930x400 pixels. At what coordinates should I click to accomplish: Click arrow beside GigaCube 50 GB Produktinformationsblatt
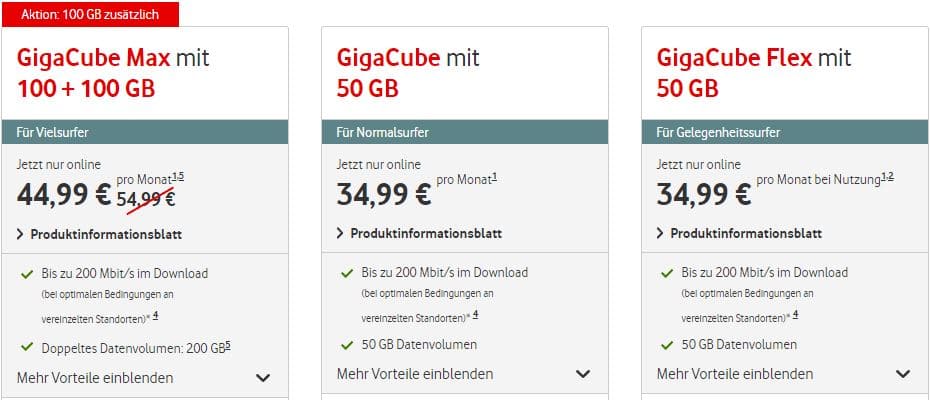(340, 233)
